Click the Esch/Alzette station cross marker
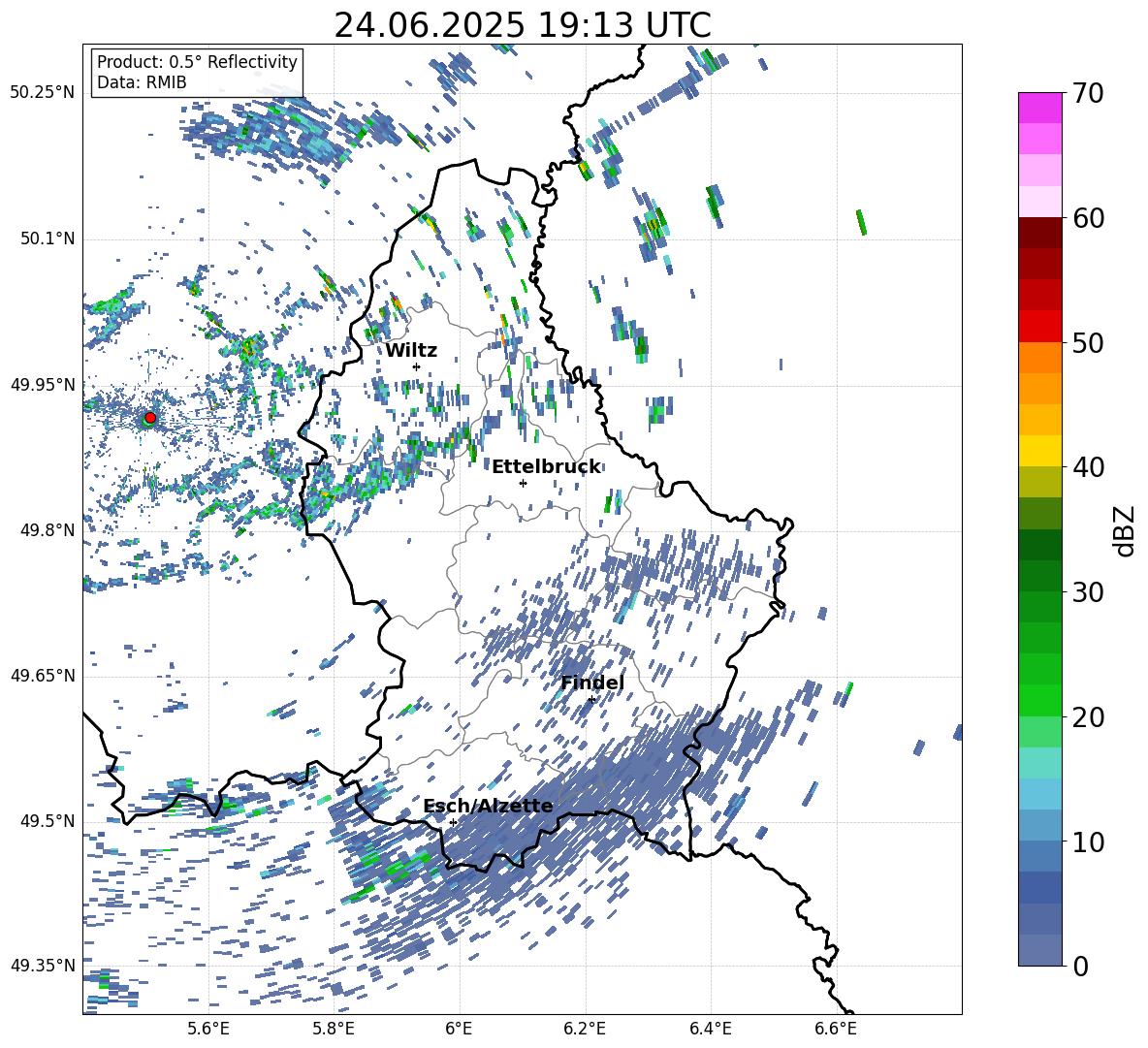The width and height of the screenshot is (1148, 1048). [x=453, y=822]
